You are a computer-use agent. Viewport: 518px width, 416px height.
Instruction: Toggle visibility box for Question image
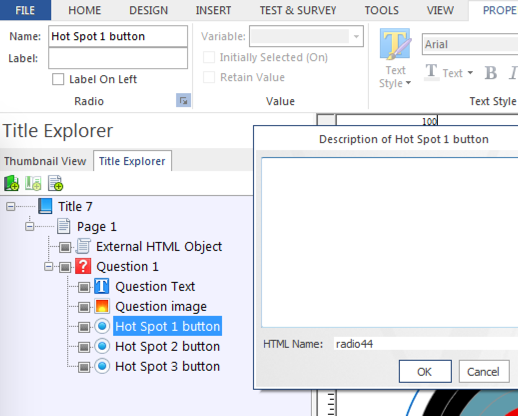coord(84,307)
